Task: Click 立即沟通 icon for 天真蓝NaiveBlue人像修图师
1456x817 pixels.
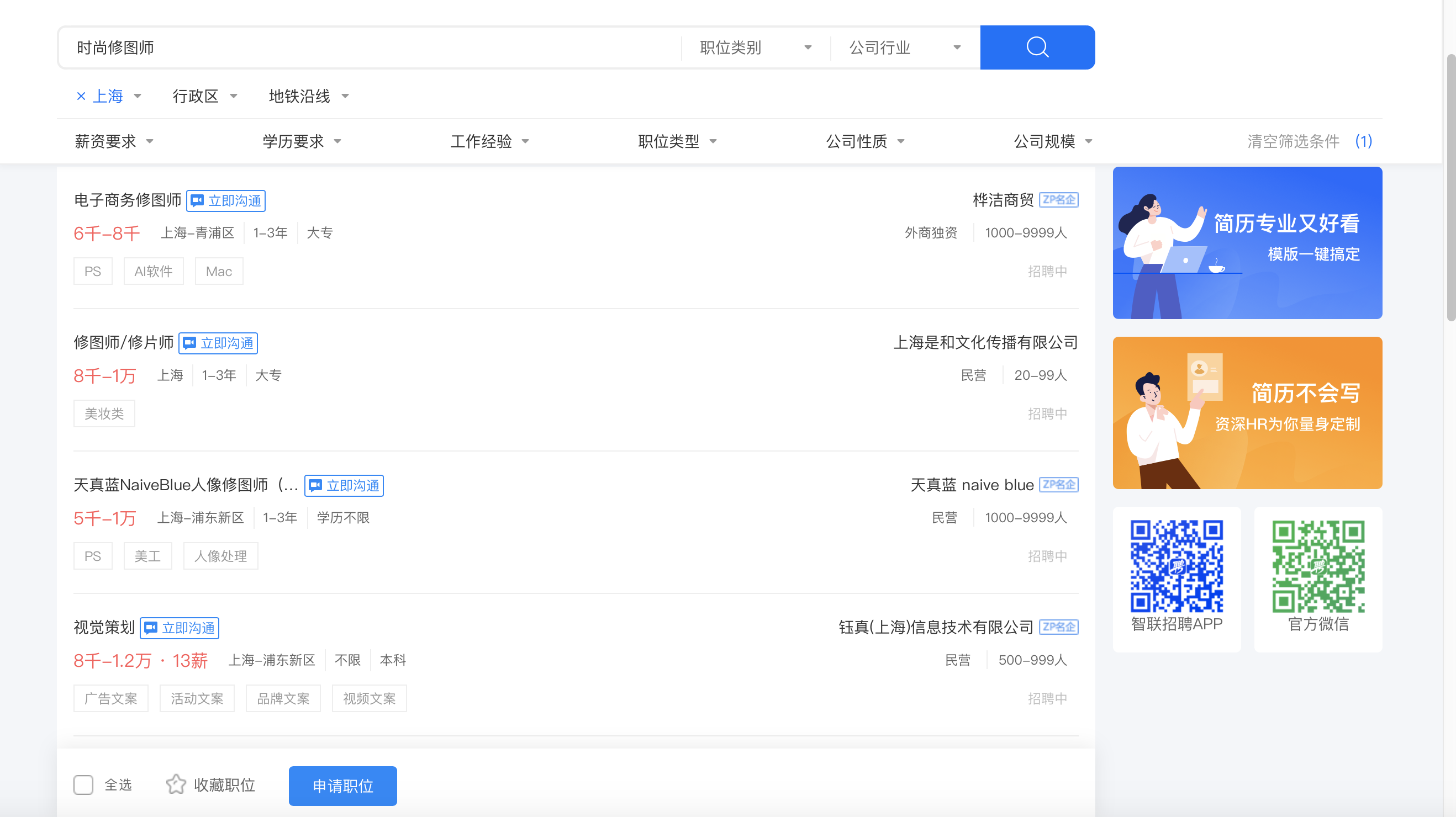Action: pos(315,485)
